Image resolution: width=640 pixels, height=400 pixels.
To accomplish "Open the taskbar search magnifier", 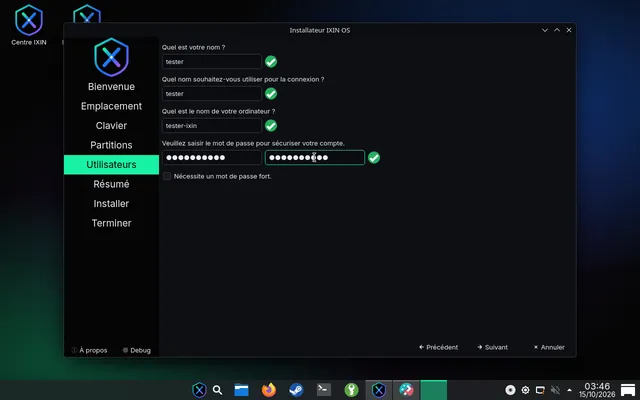I will coord(218,390).
